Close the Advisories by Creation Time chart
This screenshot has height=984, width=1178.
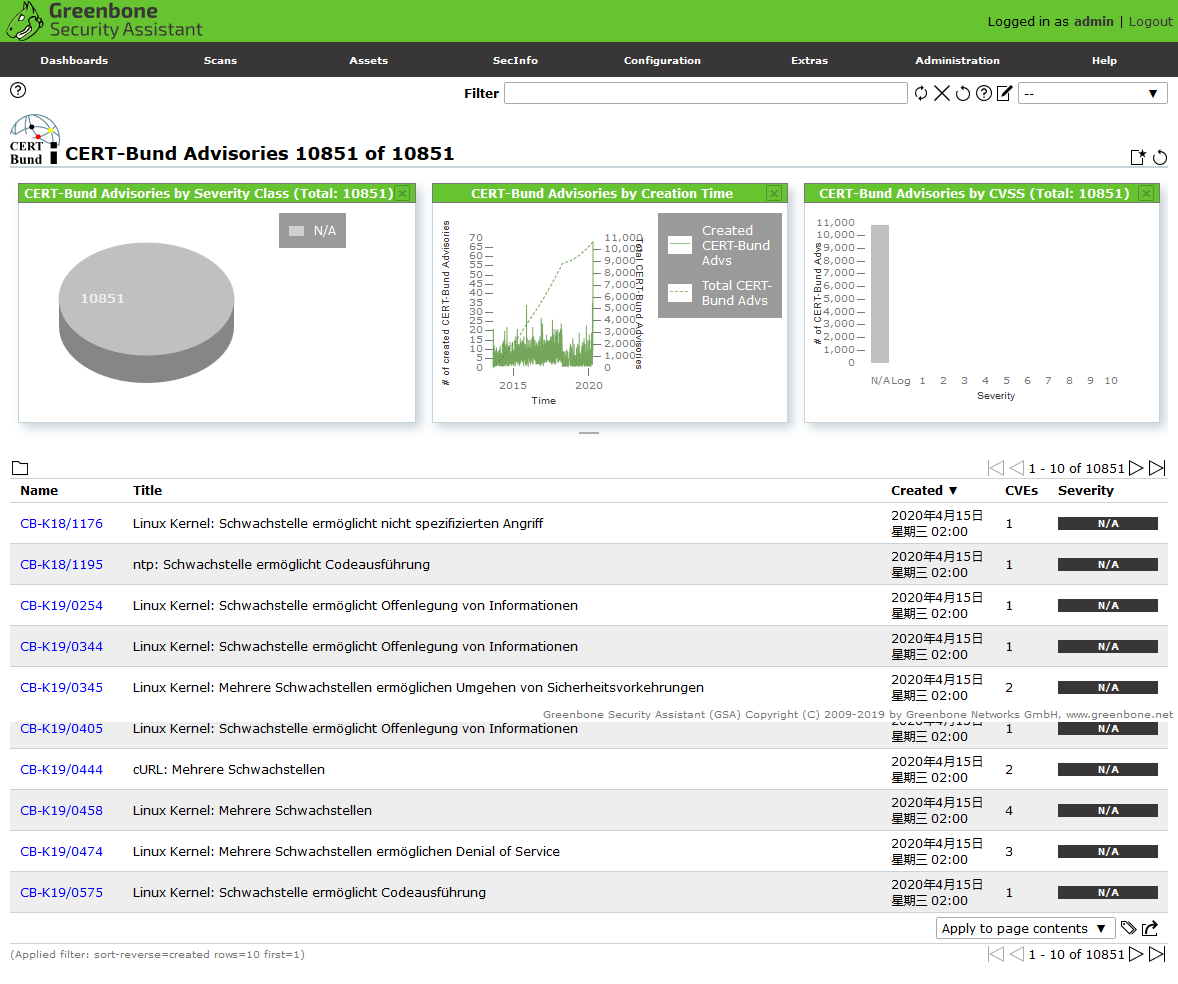pos(774,193)
